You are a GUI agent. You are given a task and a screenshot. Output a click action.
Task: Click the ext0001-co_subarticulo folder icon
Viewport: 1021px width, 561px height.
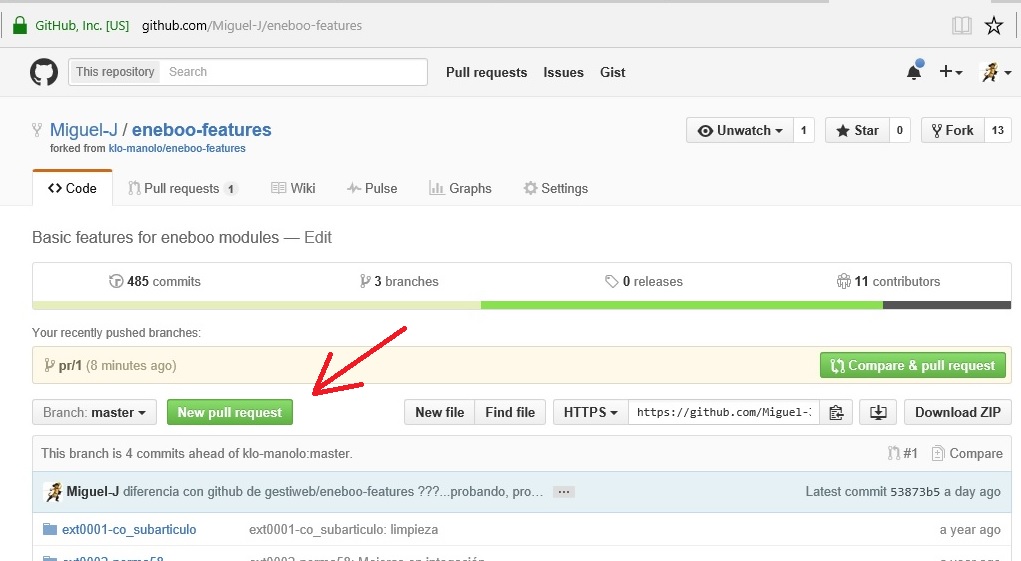[x=49, y=528]
